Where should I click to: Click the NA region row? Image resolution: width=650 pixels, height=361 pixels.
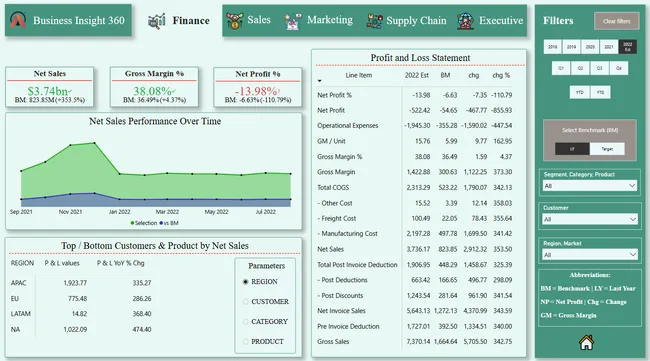[81, 330]
